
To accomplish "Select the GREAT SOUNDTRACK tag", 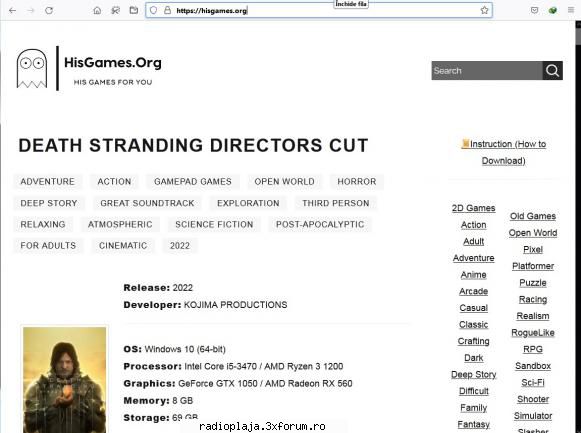I will [147, 203].
